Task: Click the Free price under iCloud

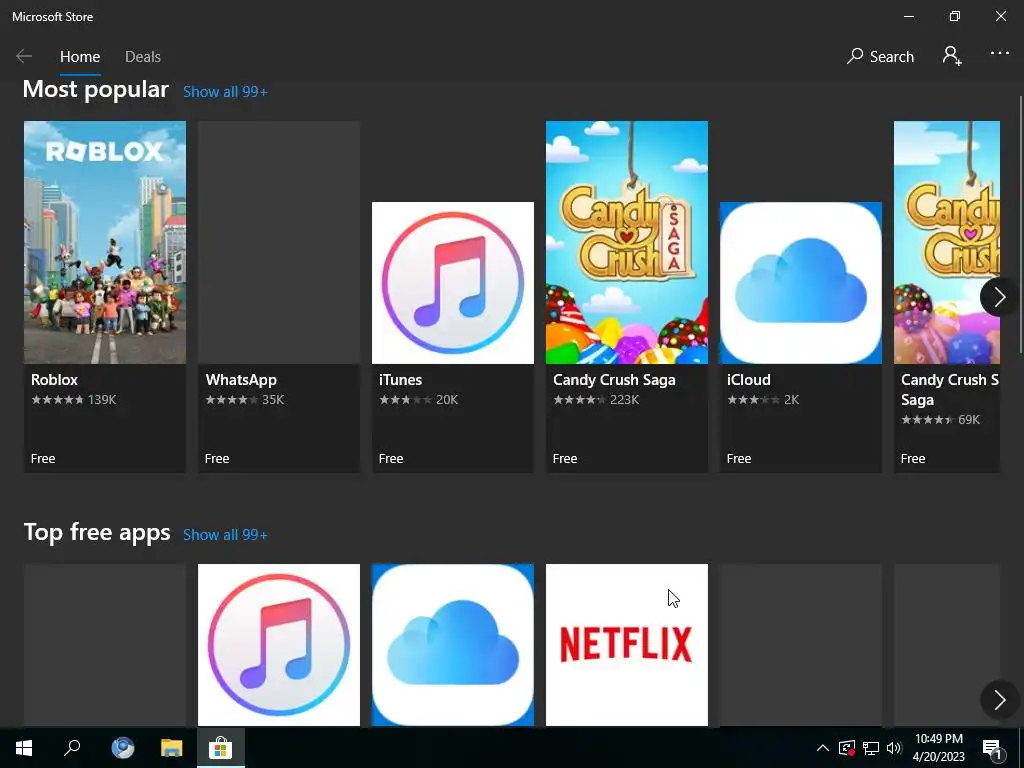Action: [x=739, y=458]
